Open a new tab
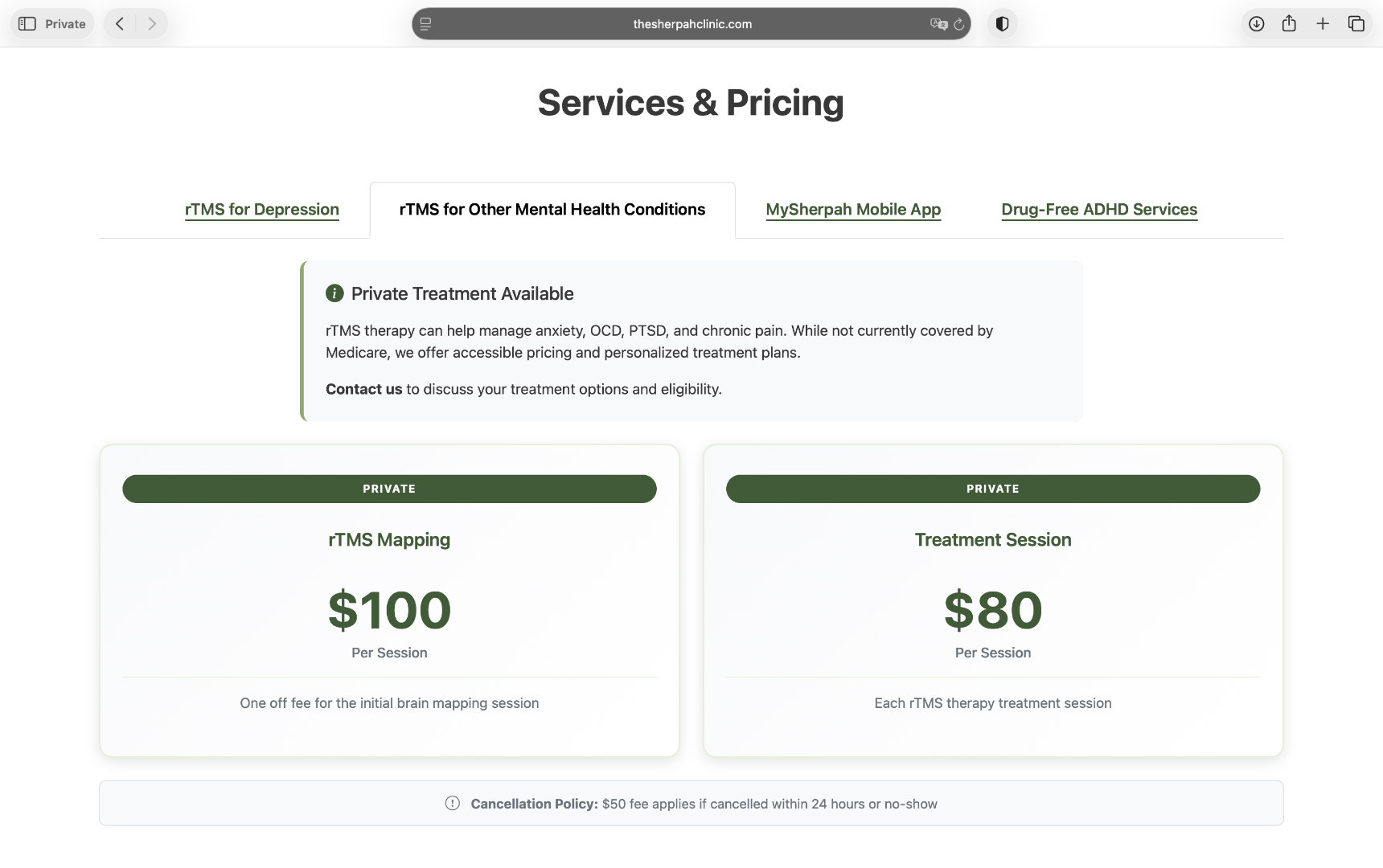Viewport: 1383px width, 868px height. coord(1323,24)
